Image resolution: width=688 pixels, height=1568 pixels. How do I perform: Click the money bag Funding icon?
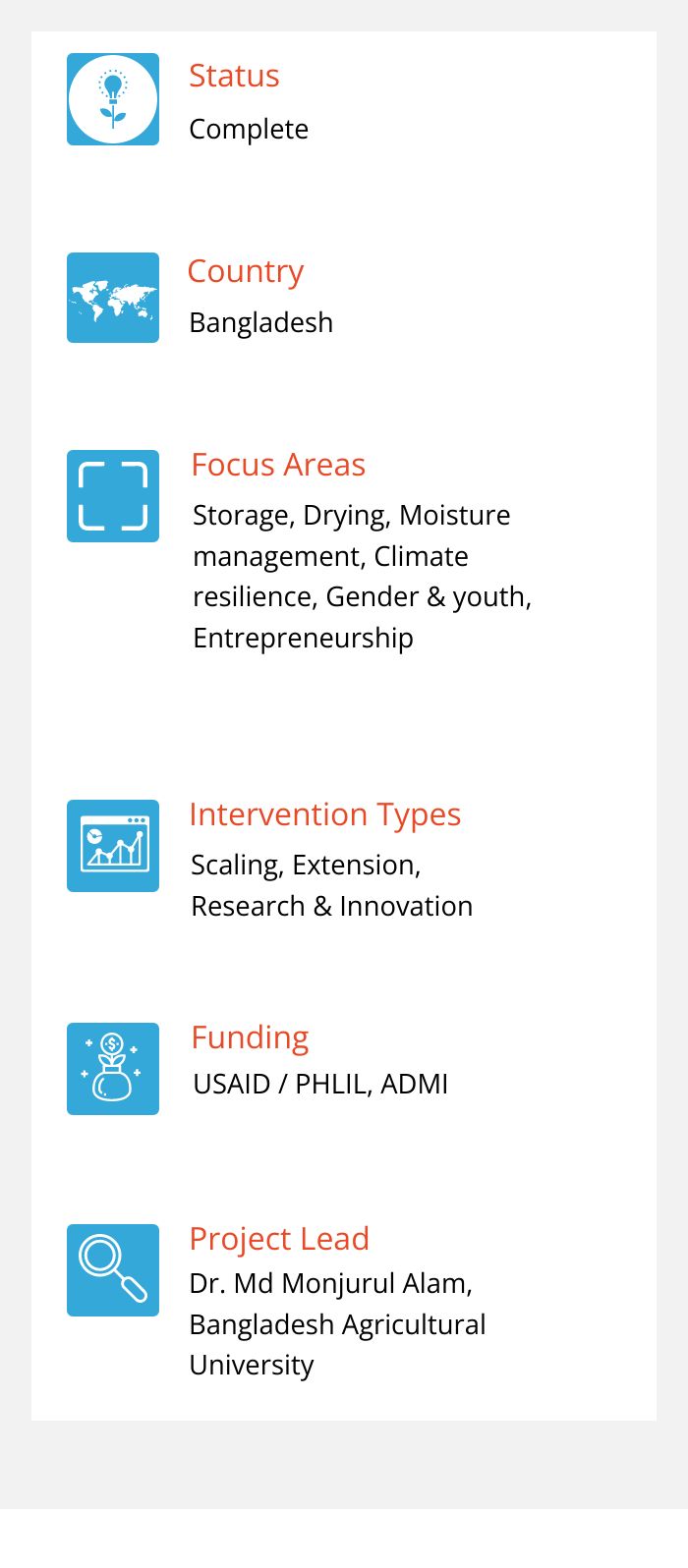113,1069
